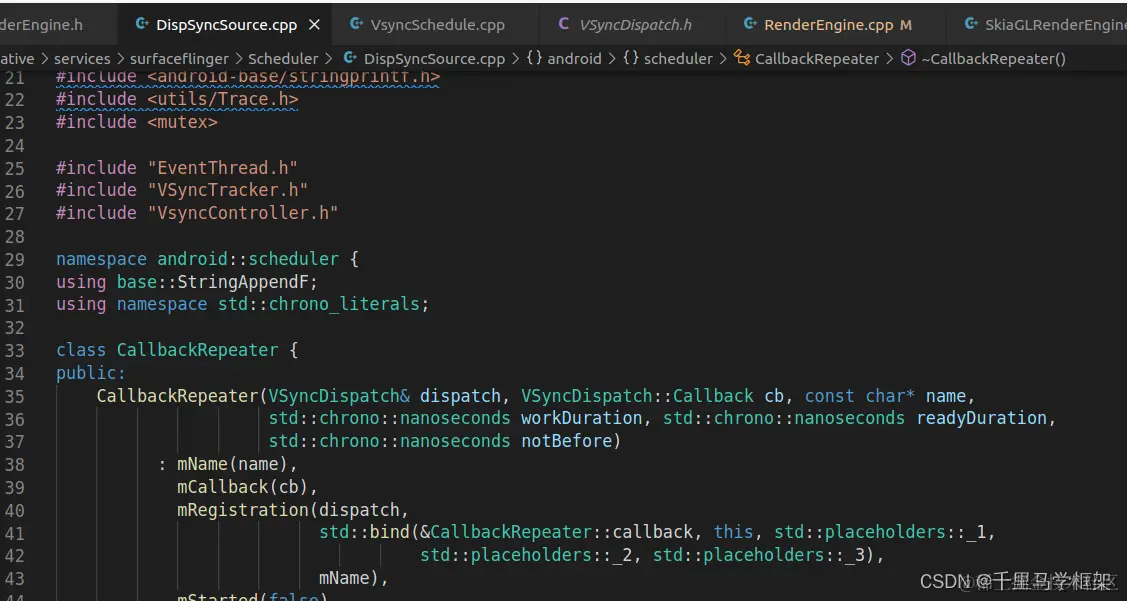The image size is (1127, 601).
Task: Select the DispSyncSource.cpp tab
Action: coord(226,24)
